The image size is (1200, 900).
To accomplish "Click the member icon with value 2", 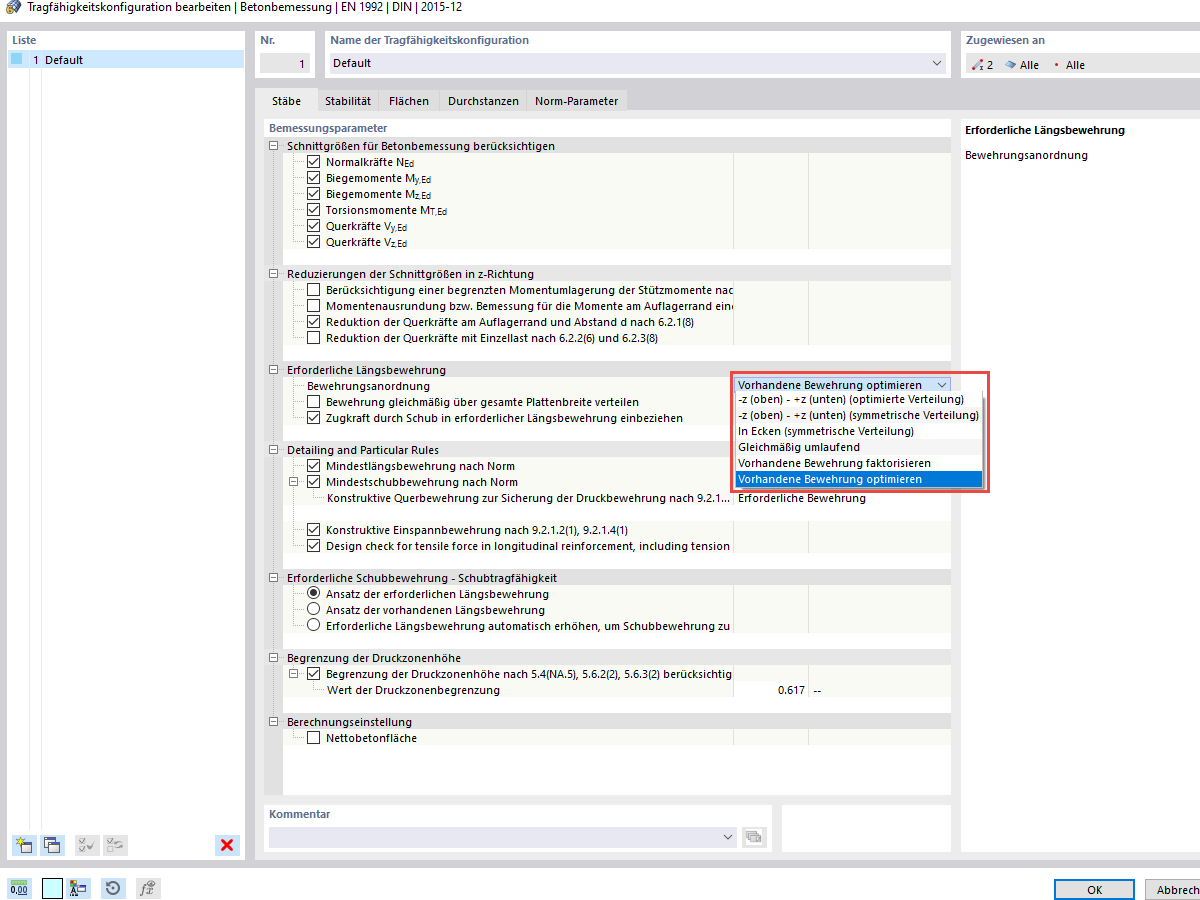I will [976, 65].
